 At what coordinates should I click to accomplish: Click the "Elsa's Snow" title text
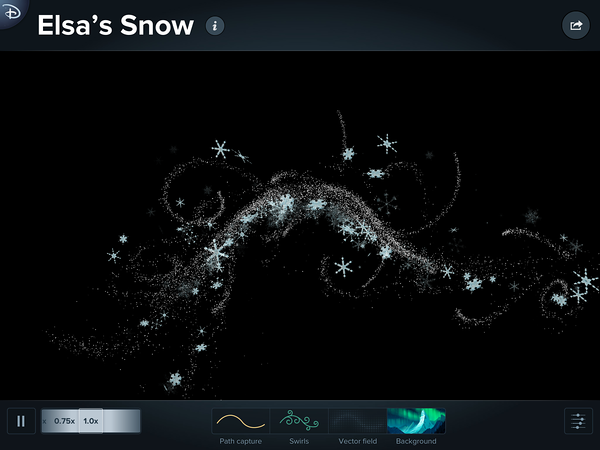115,26
